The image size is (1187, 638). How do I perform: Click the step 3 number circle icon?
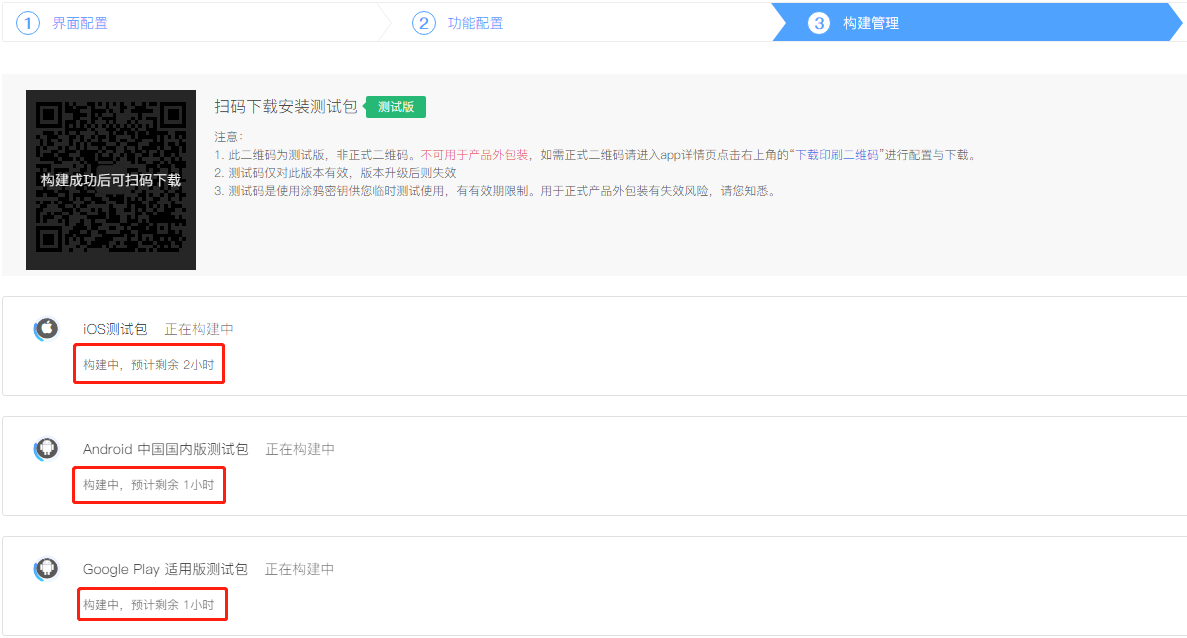819,23
